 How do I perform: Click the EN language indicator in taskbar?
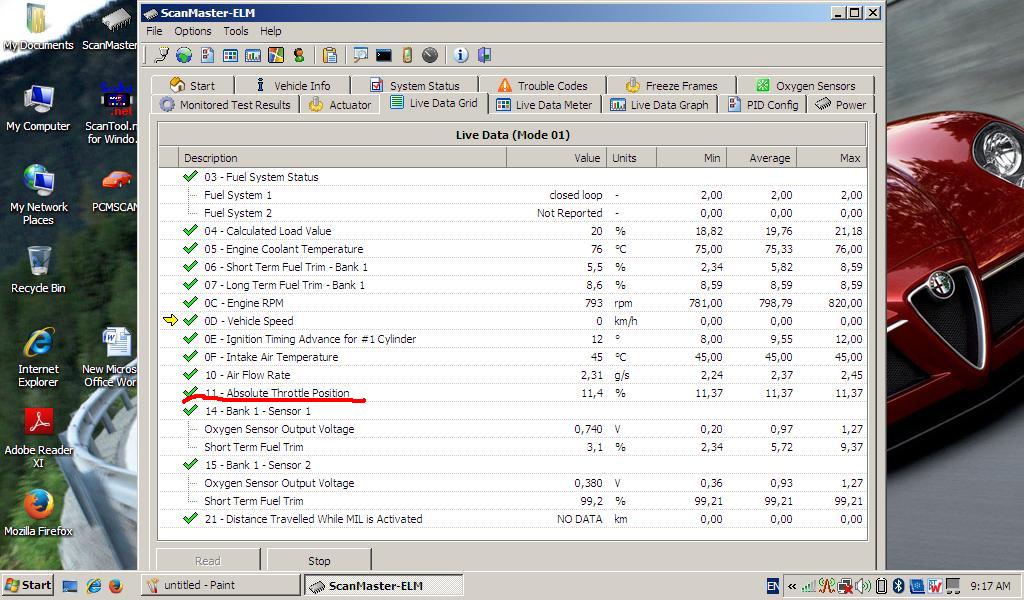[773, 586]
